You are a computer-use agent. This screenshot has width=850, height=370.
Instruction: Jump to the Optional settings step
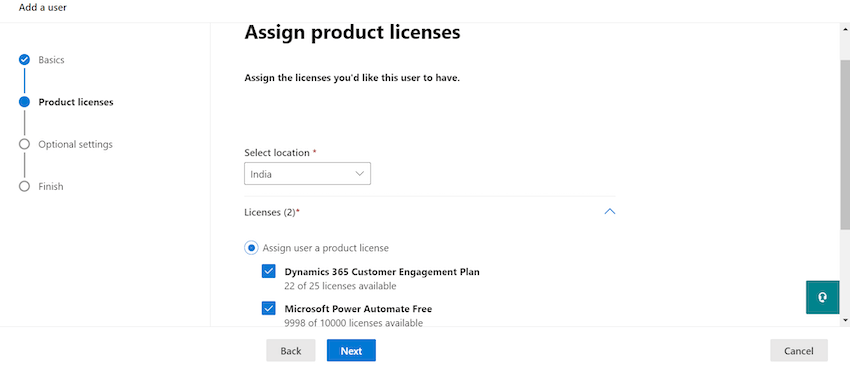[75, 144]
